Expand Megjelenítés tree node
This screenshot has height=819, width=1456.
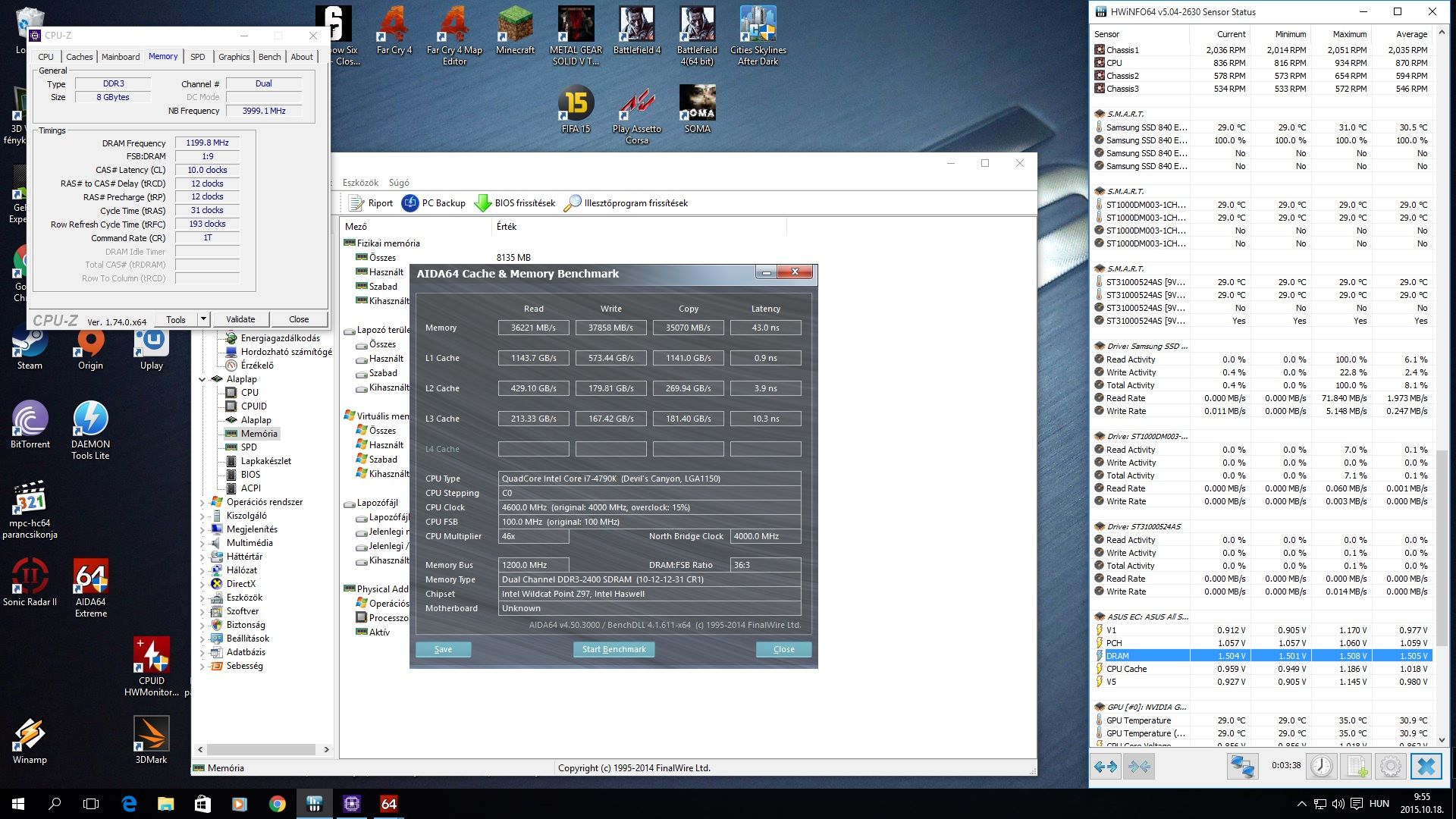pos(202,529)
